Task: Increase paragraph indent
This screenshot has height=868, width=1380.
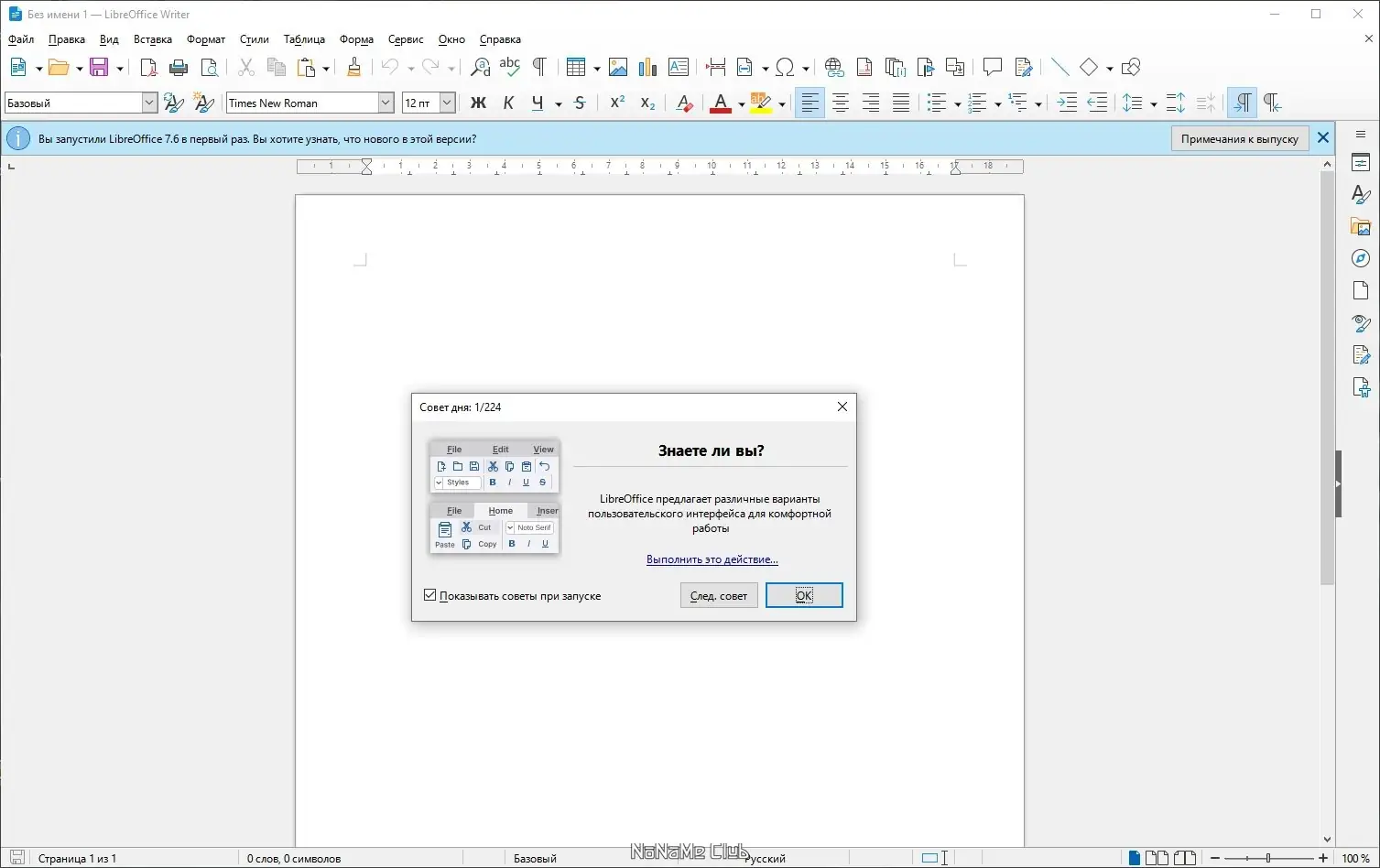Action: point(1067,103)
